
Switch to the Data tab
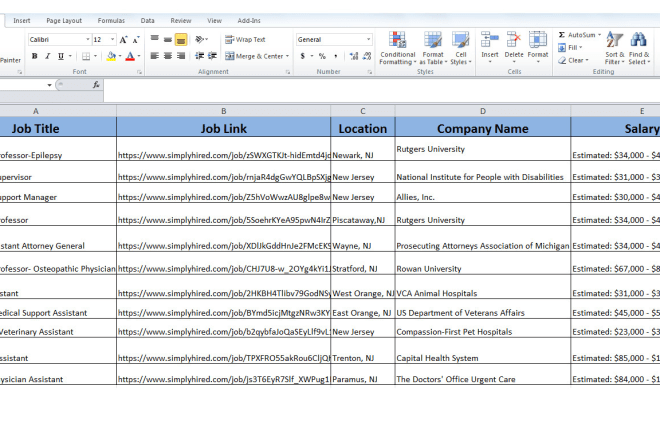(147, 21)
